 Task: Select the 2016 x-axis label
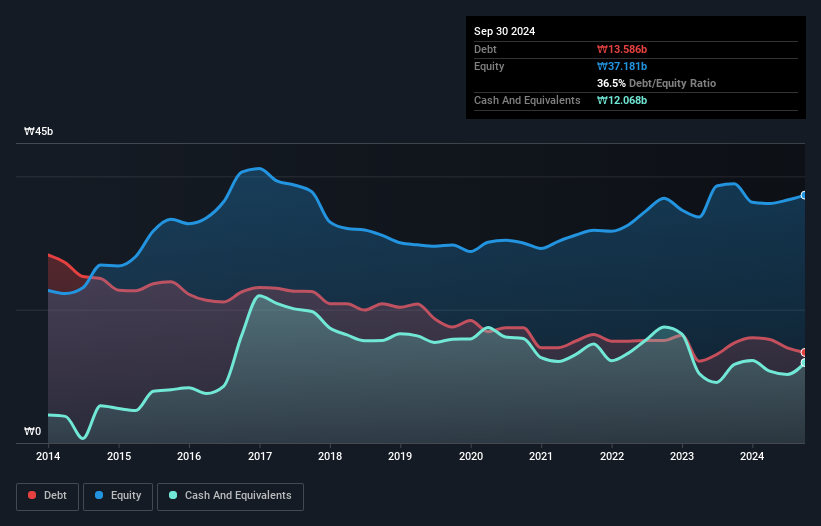189,456
